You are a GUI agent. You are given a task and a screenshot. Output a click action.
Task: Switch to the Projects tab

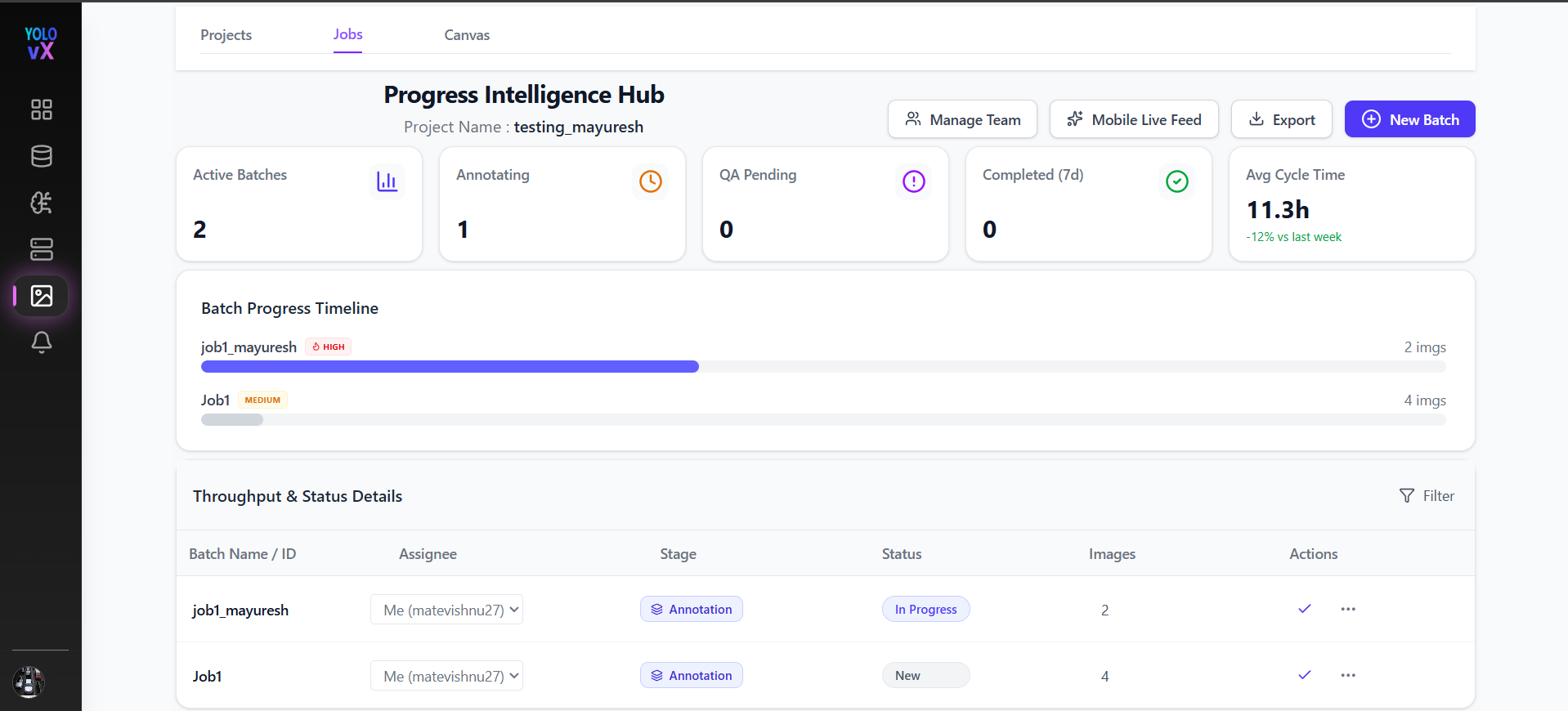point(226,35)
